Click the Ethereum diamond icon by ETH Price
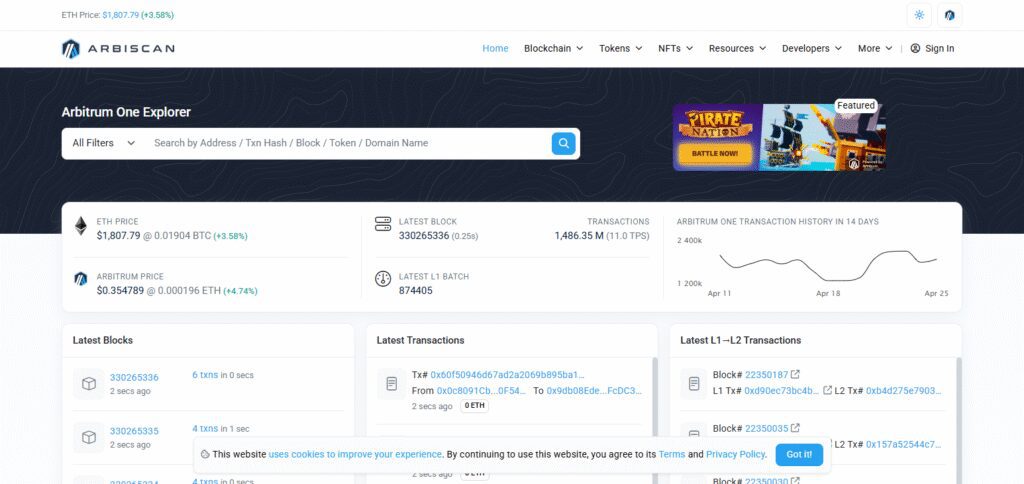 click(x=80, y=226)
